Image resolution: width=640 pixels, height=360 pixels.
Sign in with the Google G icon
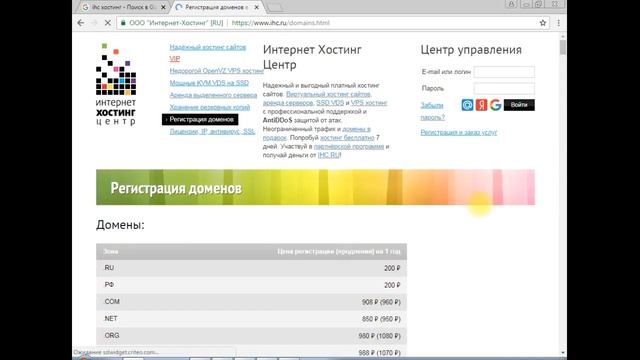496,105
